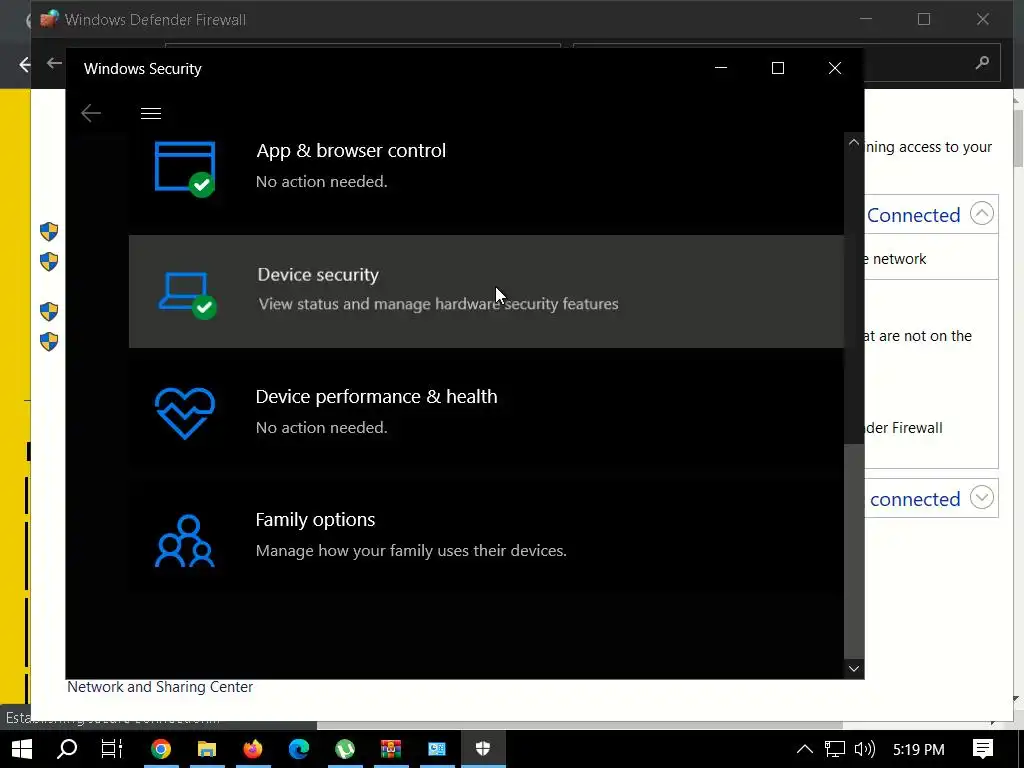
Task: Click Windows Security shield on taskbar
Action: 483,748
